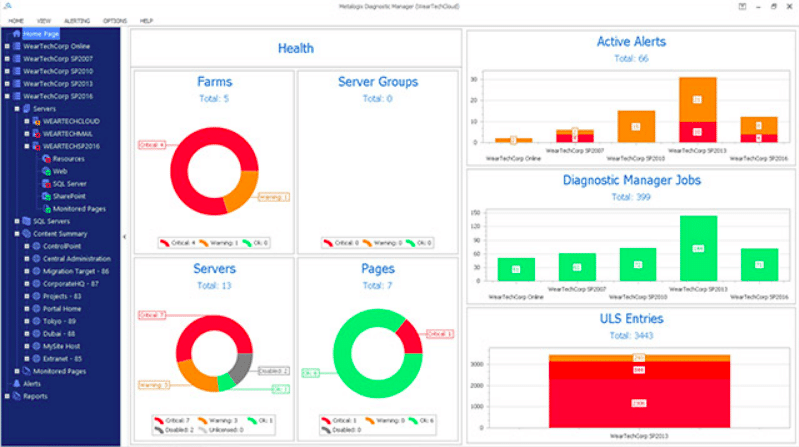799x447 pixels.
Task: Click the ControlPoint globe icon
Action: [37, 246]
